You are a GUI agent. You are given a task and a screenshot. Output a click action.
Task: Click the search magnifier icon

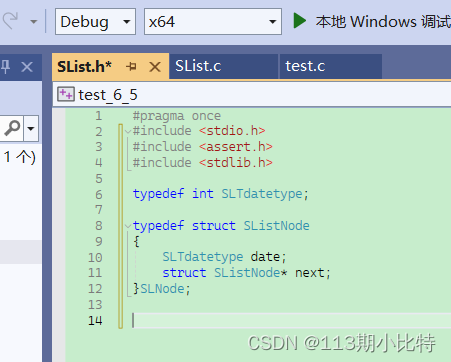12,128
